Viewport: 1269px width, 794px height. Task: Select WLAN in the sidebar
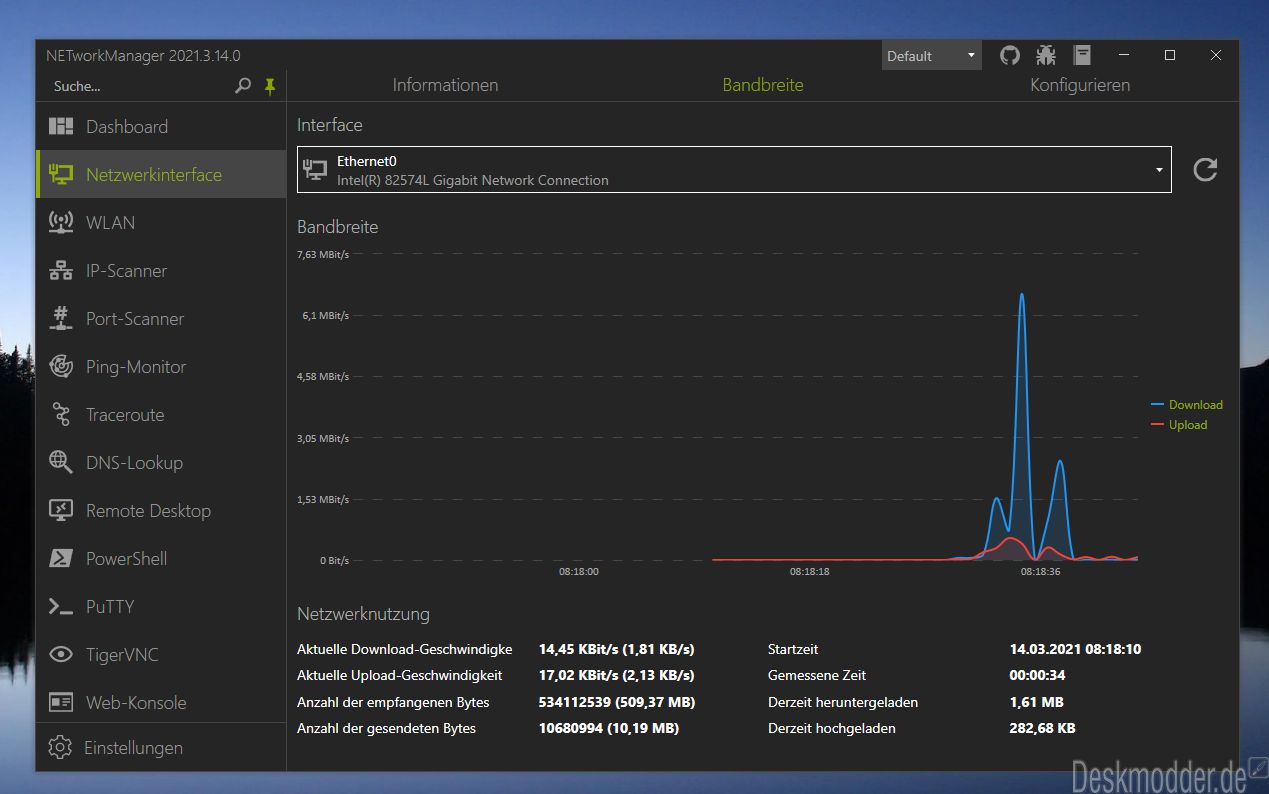pos(161,222)
